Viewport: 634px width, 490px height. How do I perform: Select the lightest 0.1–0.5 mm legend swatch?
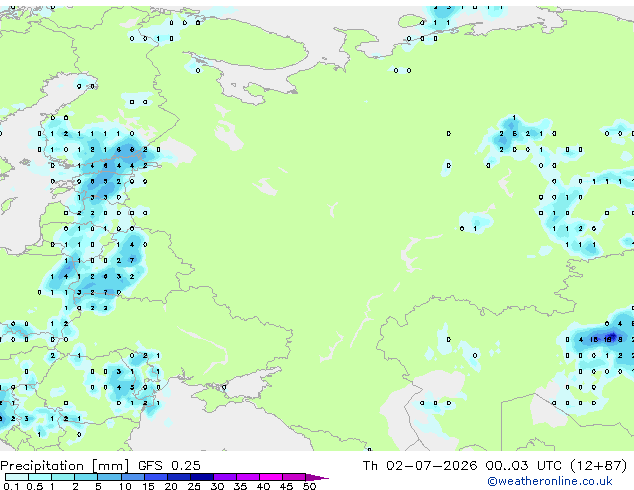pyautogui.click(x=17, y=477)
